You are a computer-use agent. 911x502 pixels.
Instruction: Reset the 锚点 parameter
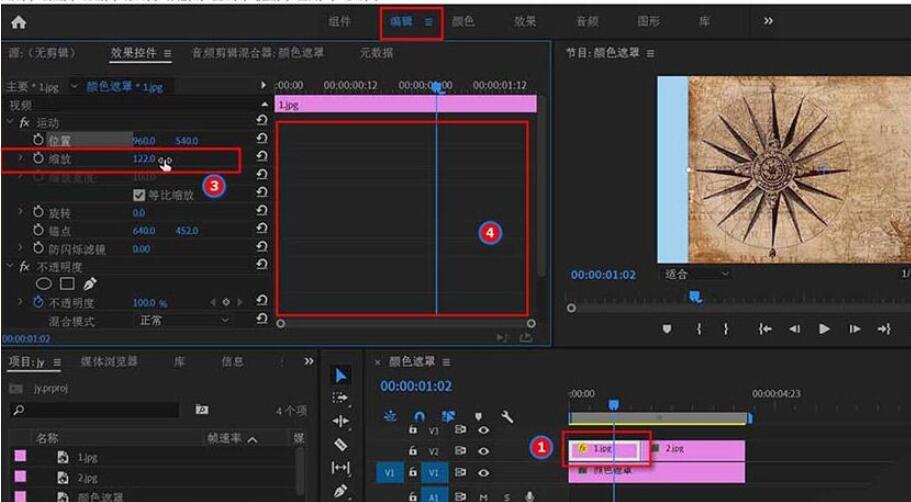(x=262, y=228)
